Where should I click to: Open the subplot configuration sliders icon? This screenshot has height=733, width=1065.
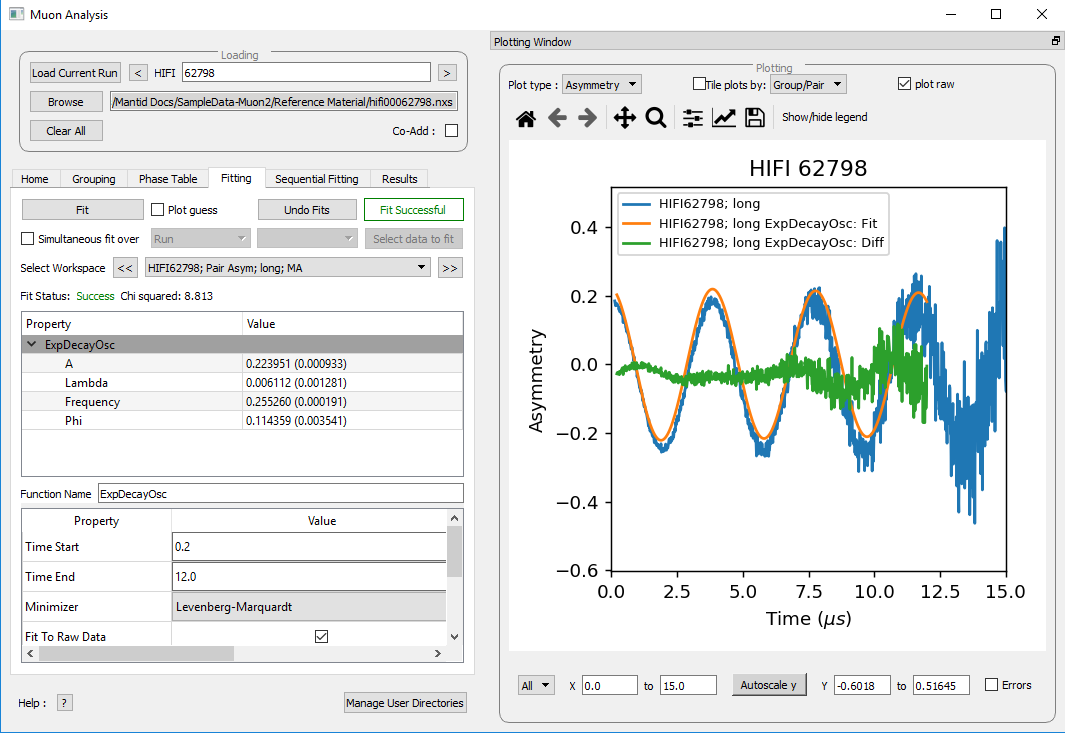point(693,118)
